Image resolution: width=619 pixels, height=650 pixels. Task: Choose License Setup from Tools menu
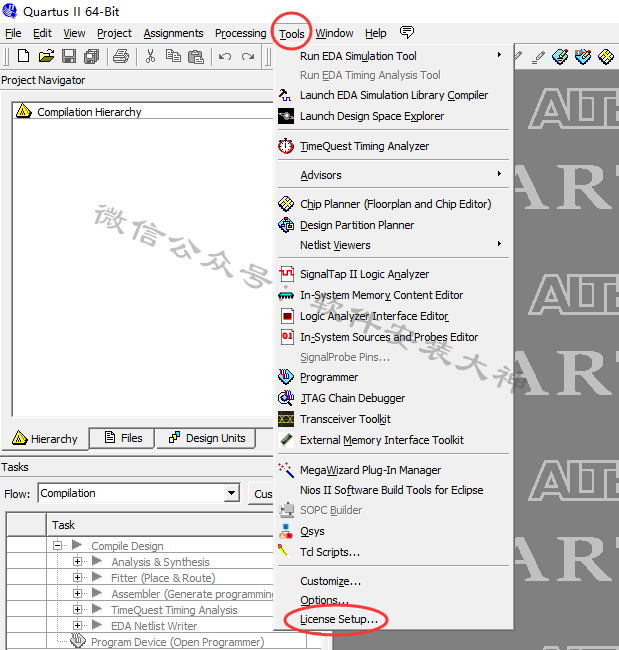click(339, 619)
